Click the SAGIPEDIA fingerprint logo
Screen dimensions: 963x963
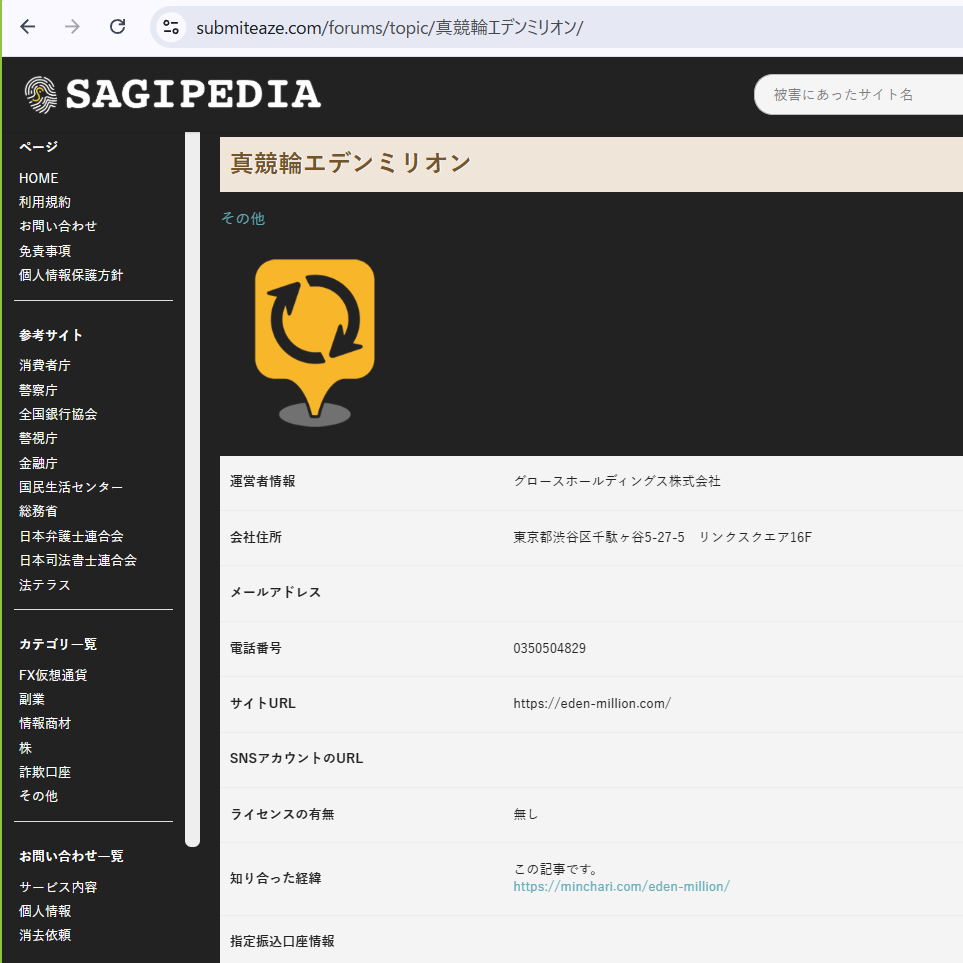coord(42,94)
